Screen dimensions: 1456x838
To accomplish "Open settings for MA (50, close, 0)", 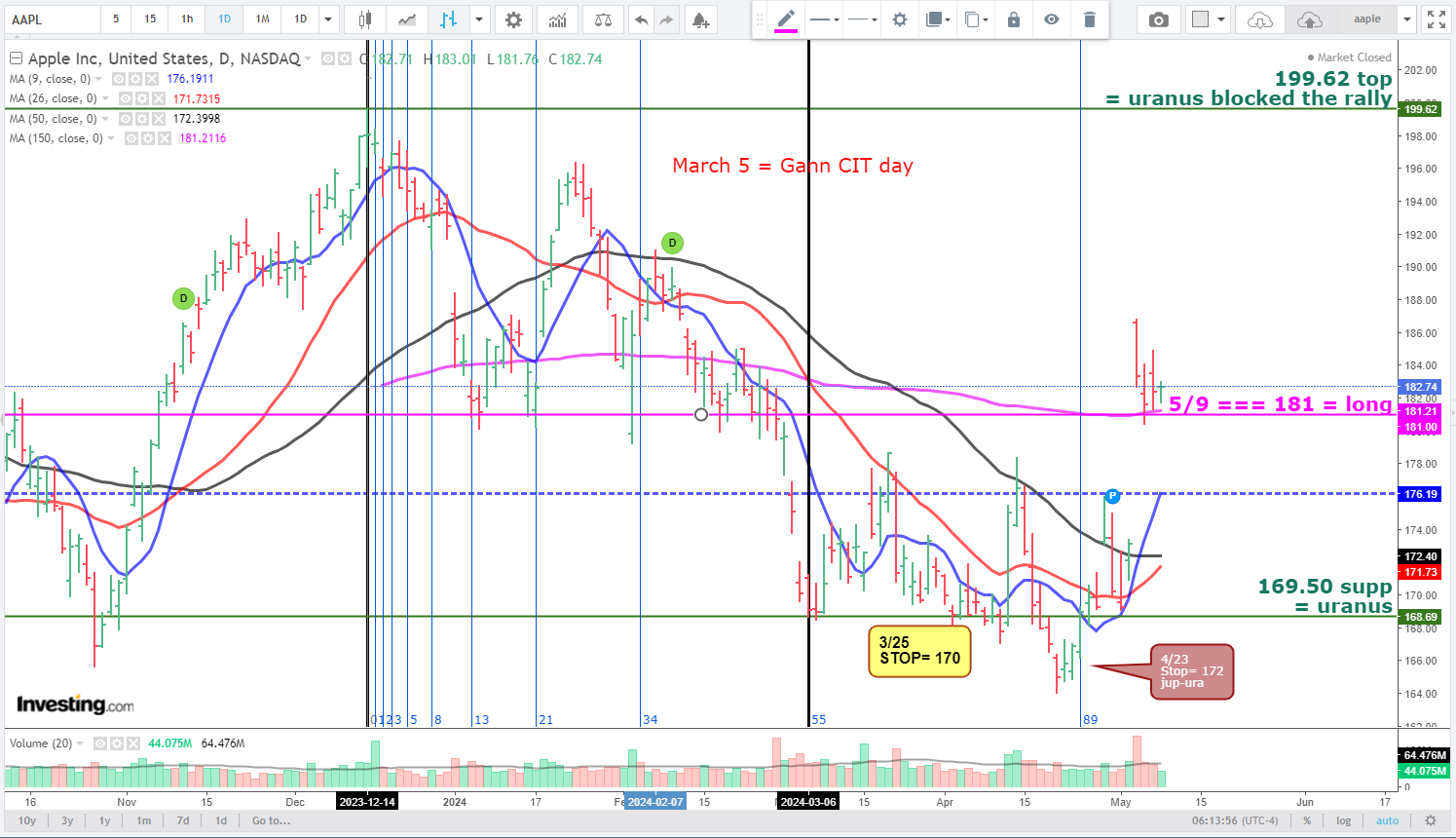I will click(142, 119).
